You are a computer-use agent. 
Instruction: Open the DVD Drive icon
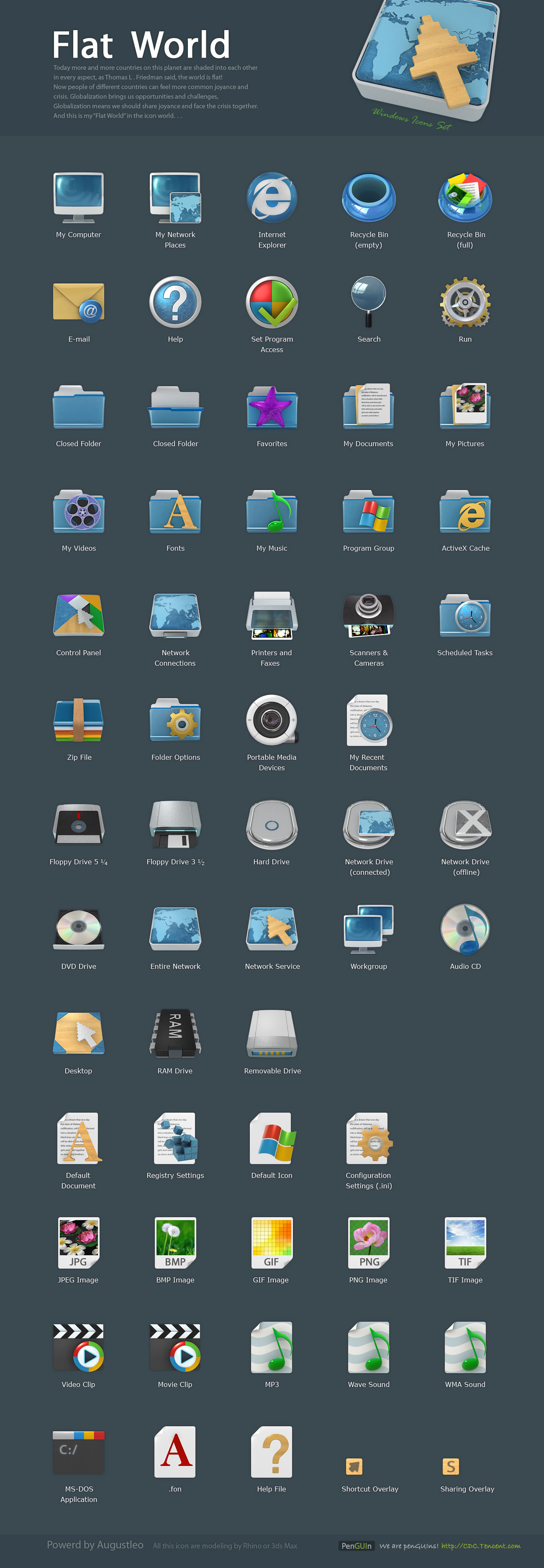coord(79,929)
